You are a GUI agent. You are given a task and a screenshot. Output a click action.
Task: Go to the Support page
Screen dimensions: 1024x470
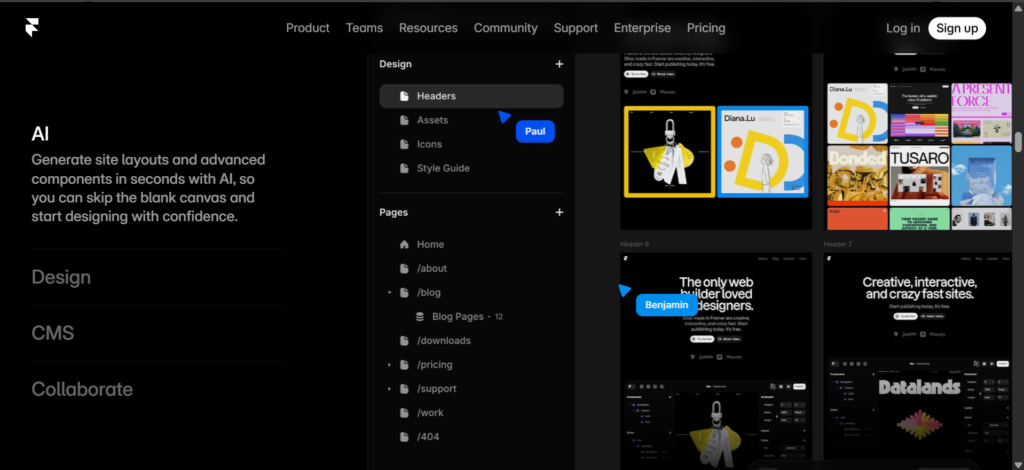(576, 28)
